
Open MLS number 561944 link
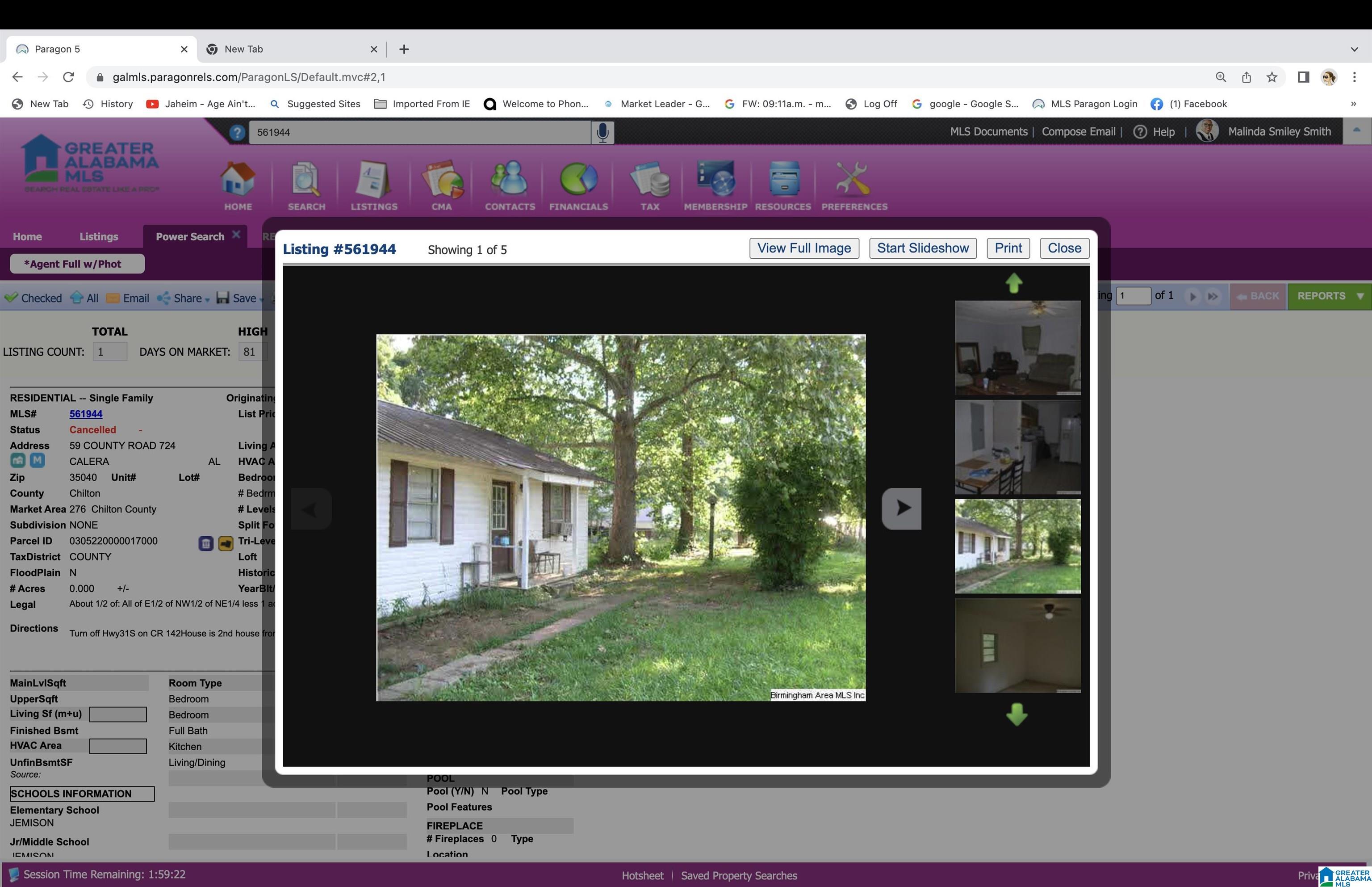click(x=86, y=414)
